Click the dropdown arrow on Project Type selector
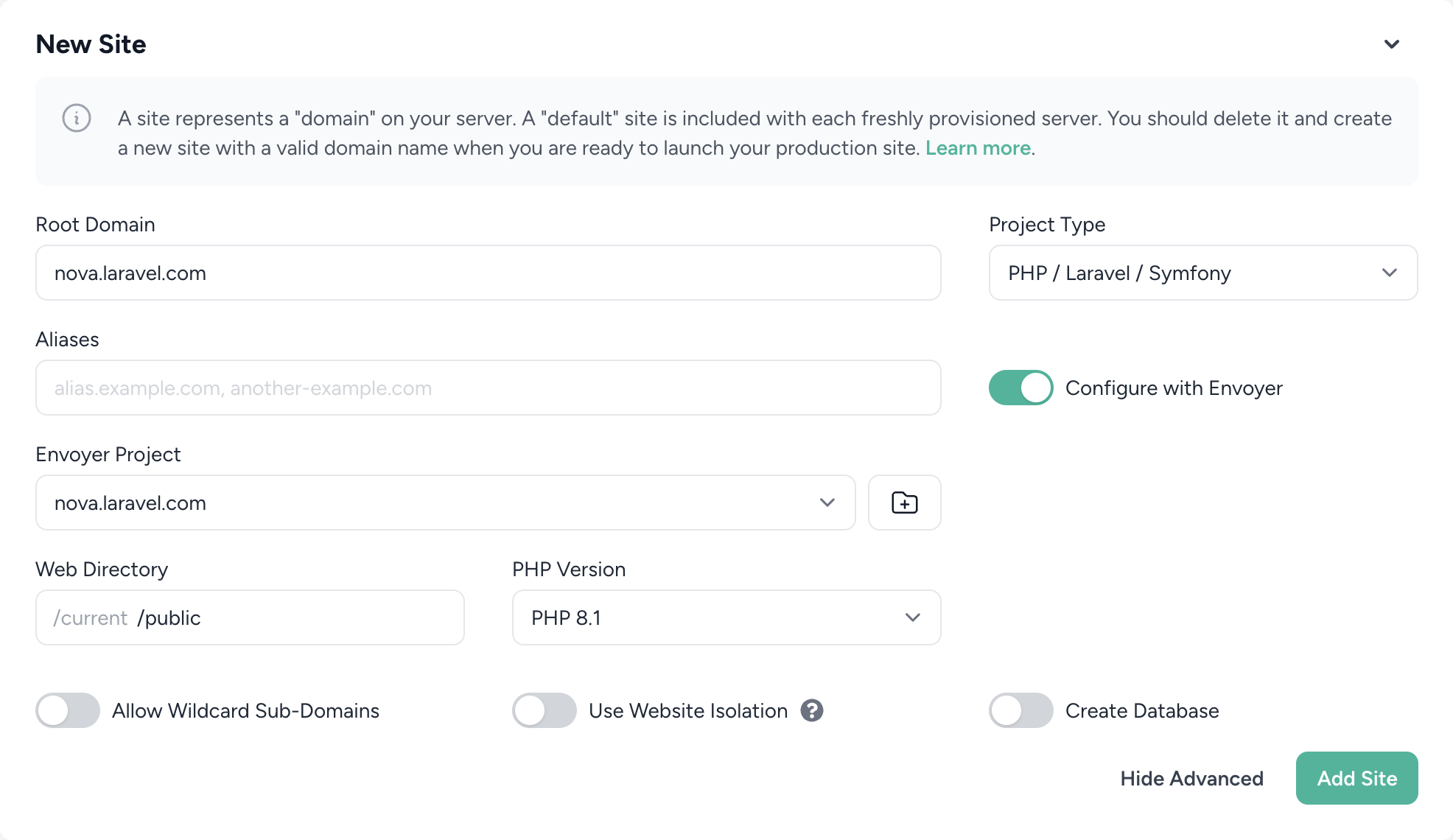 coord(1390,272)
